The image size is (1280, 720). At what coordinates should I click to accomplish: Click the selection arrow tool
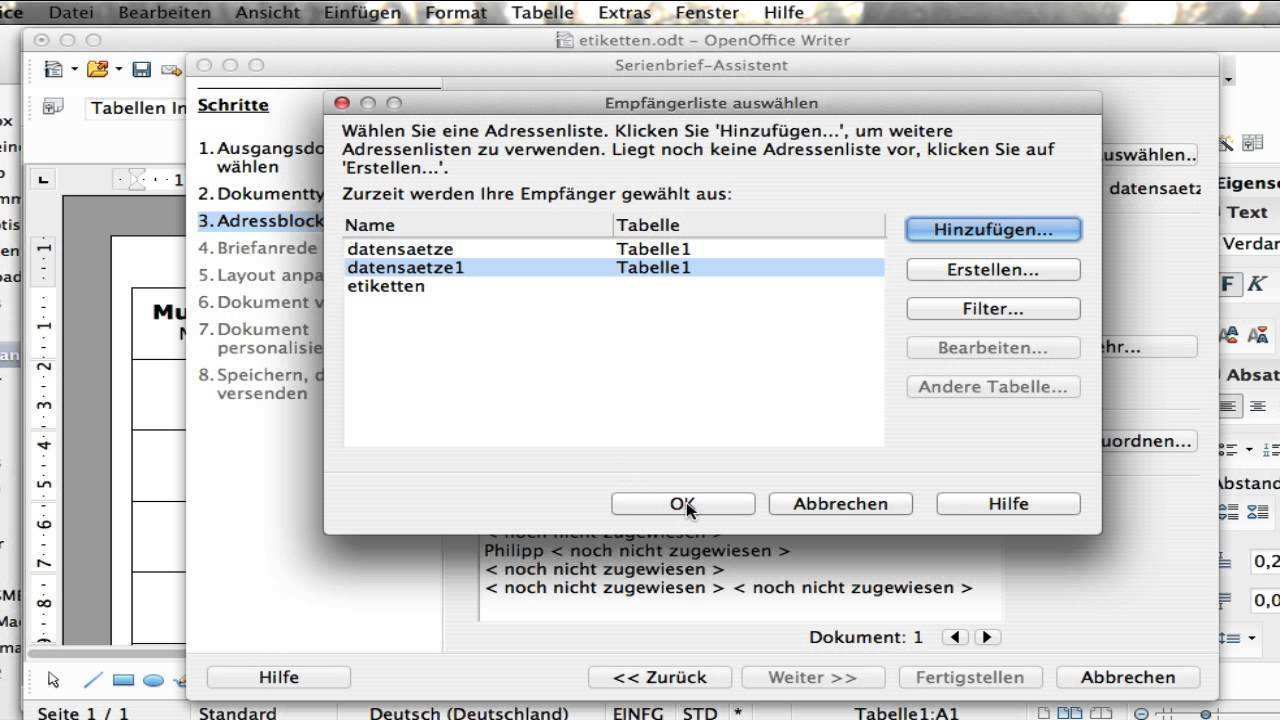(54, 680)
